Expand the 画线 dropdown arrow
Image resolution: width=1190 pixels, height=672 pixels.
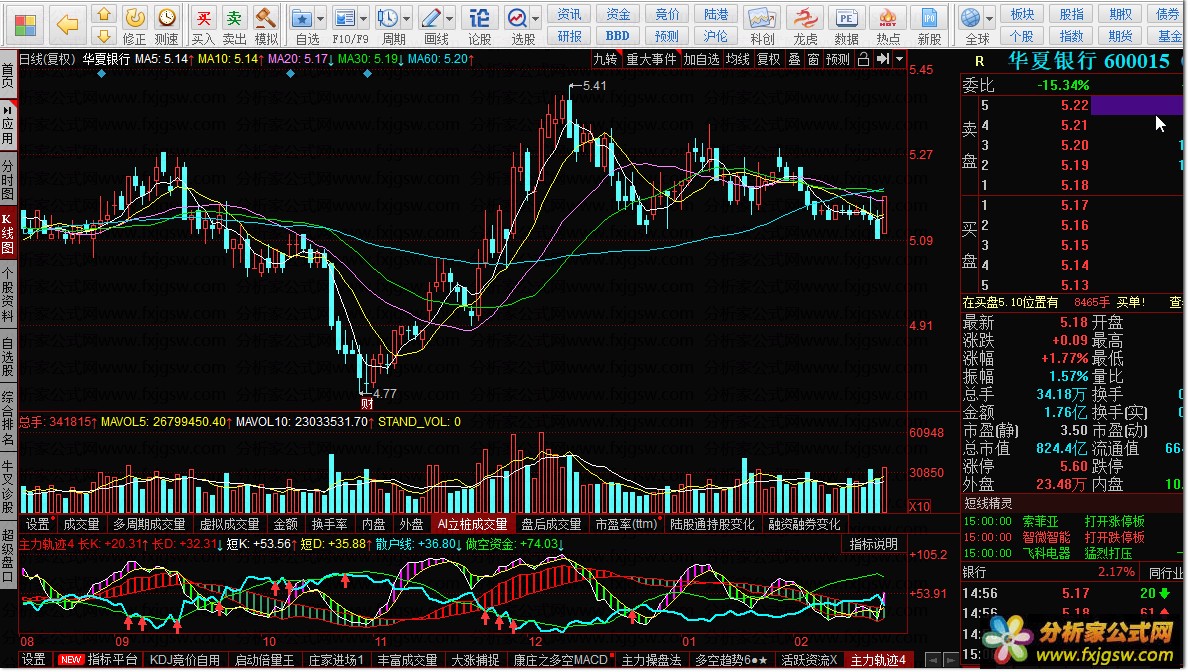[x=451, y=17]
